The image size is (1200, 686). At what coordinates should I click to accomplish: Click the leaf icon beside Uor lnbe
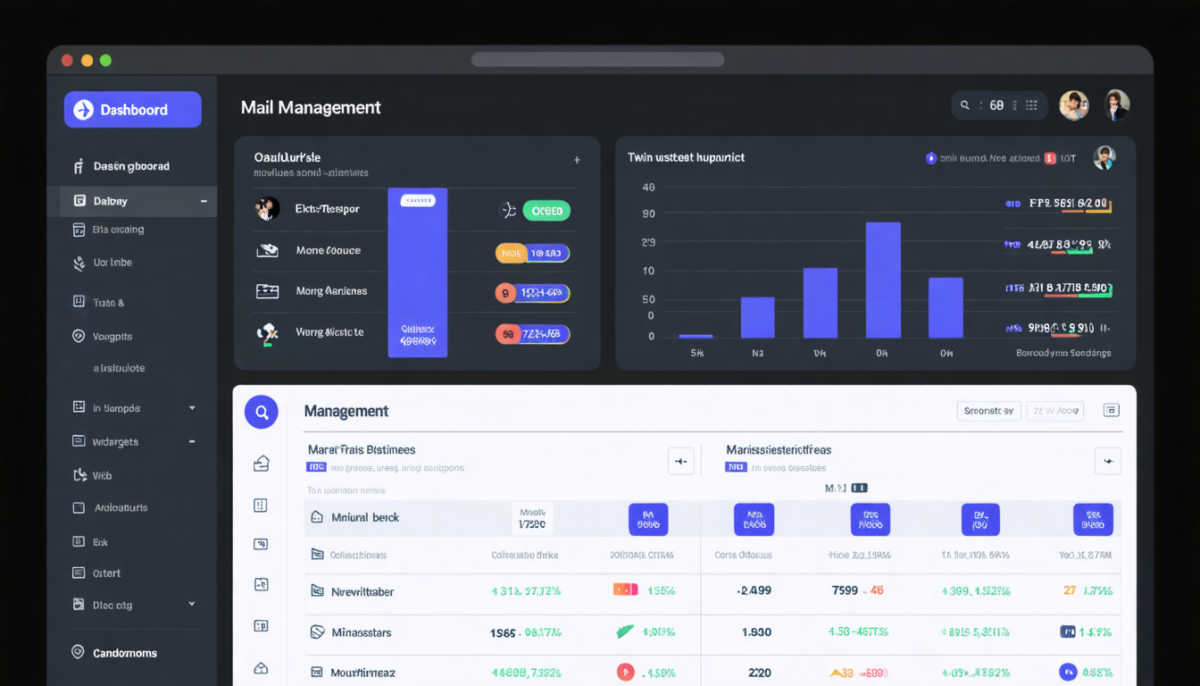[x=79, y=263]
